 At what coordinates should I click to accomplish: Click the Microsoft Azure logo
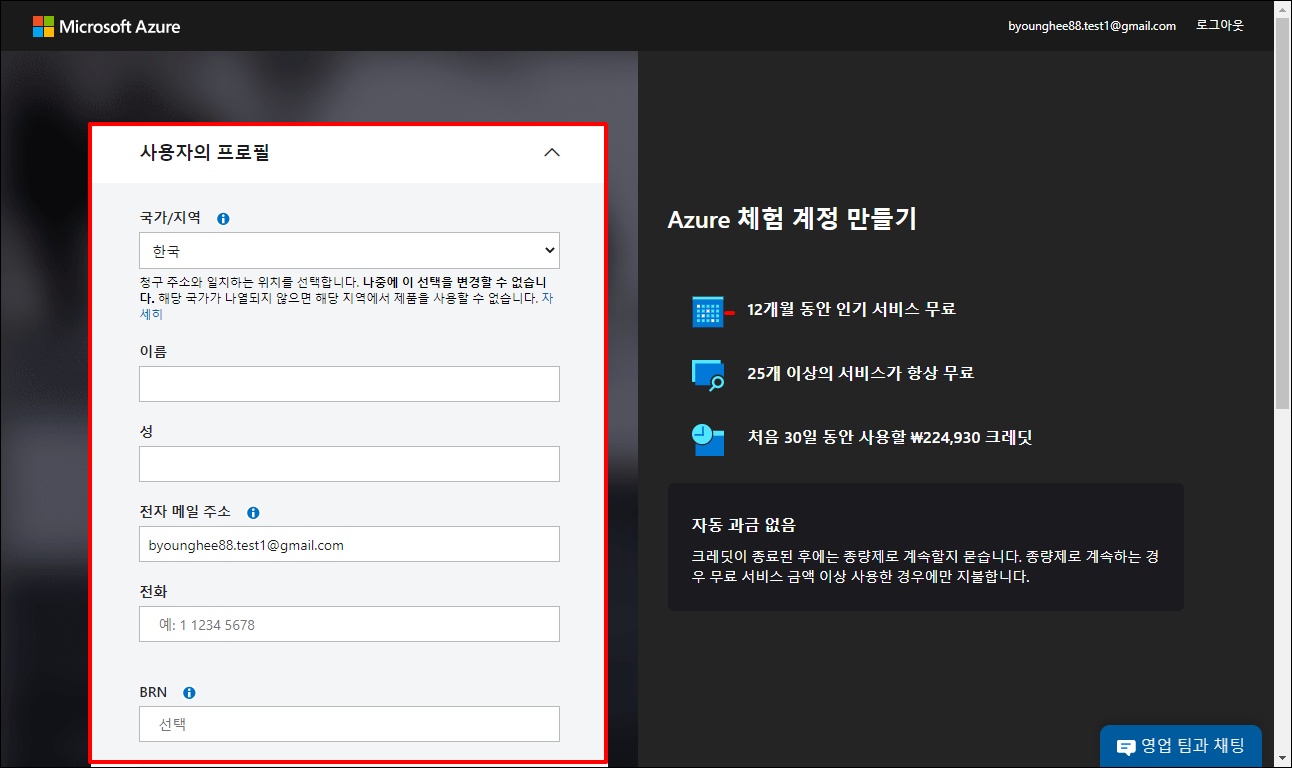click(106, 26)
